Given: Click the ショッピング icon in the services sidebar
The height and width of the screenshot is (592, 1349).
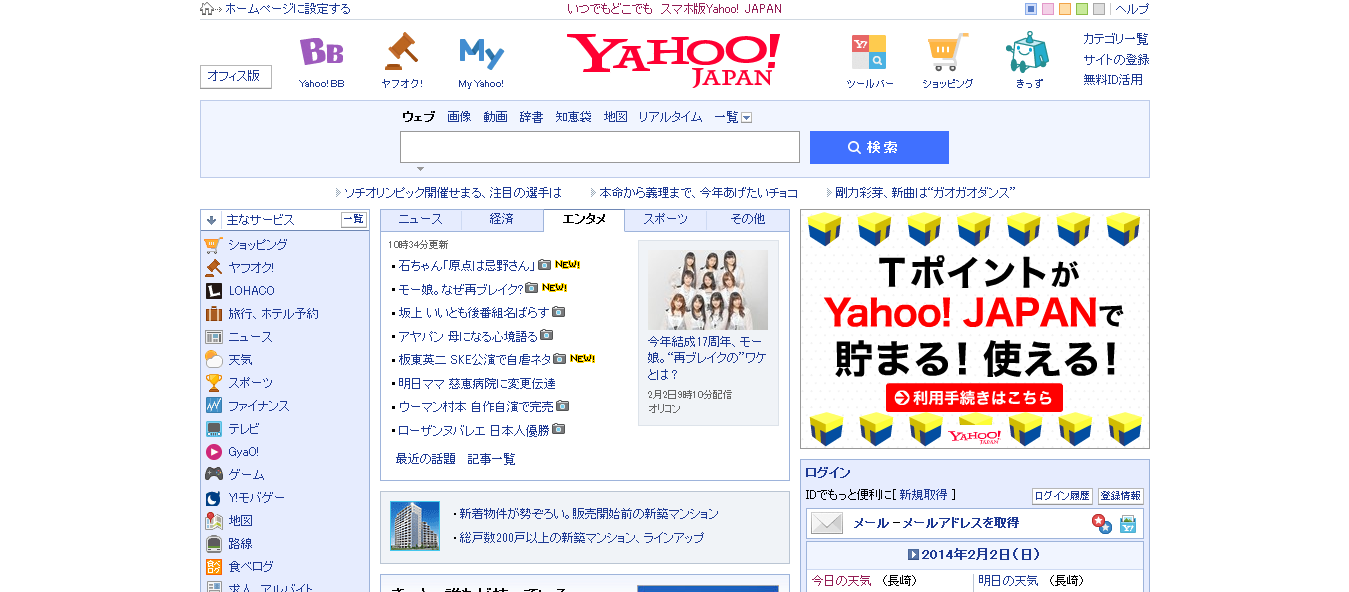Looking at the screenshot, I should (x=213, y=245).
